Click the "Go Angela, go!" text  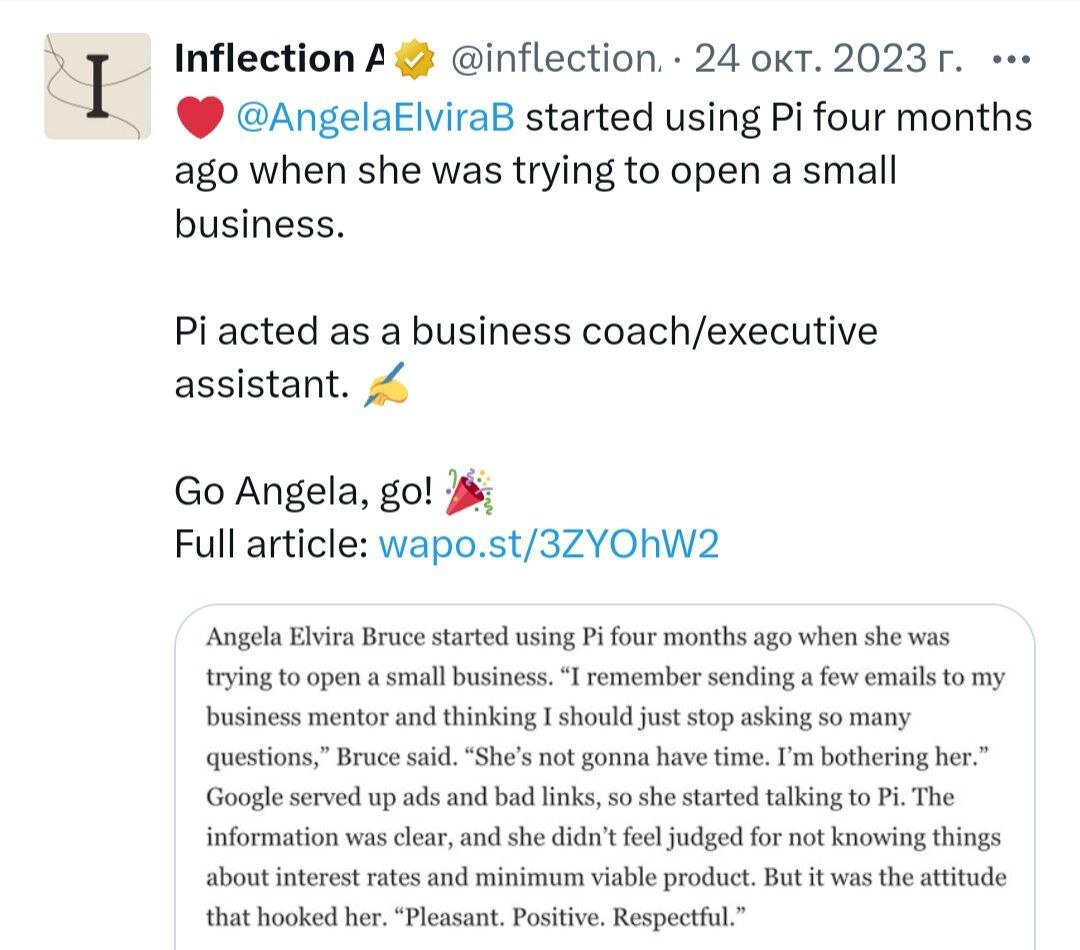tap(304, 491)
